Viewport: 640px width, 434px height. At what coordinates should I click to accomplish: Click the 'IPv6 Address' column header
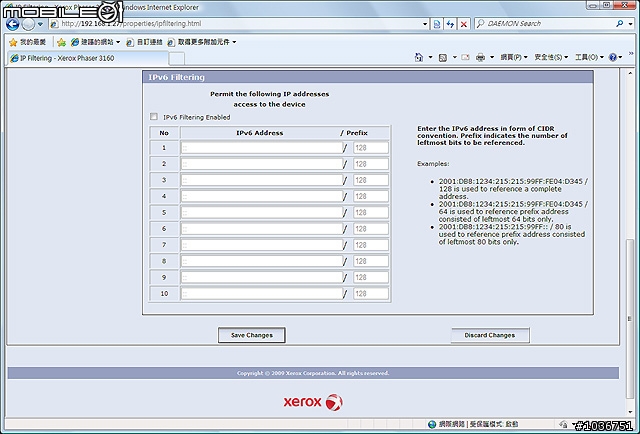pos(260,133)
